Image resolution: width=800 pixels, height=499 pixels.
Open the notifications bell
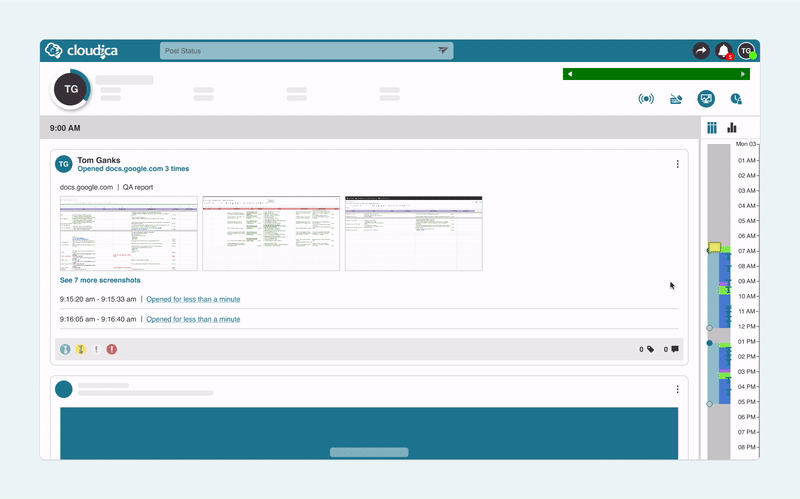pyautogui.click(x=723, y=51)
